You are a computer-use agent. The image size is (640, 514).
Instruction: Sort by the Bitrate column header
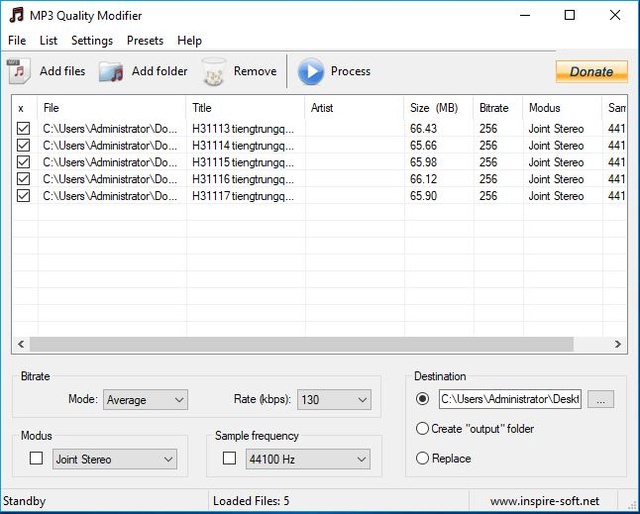498,108
